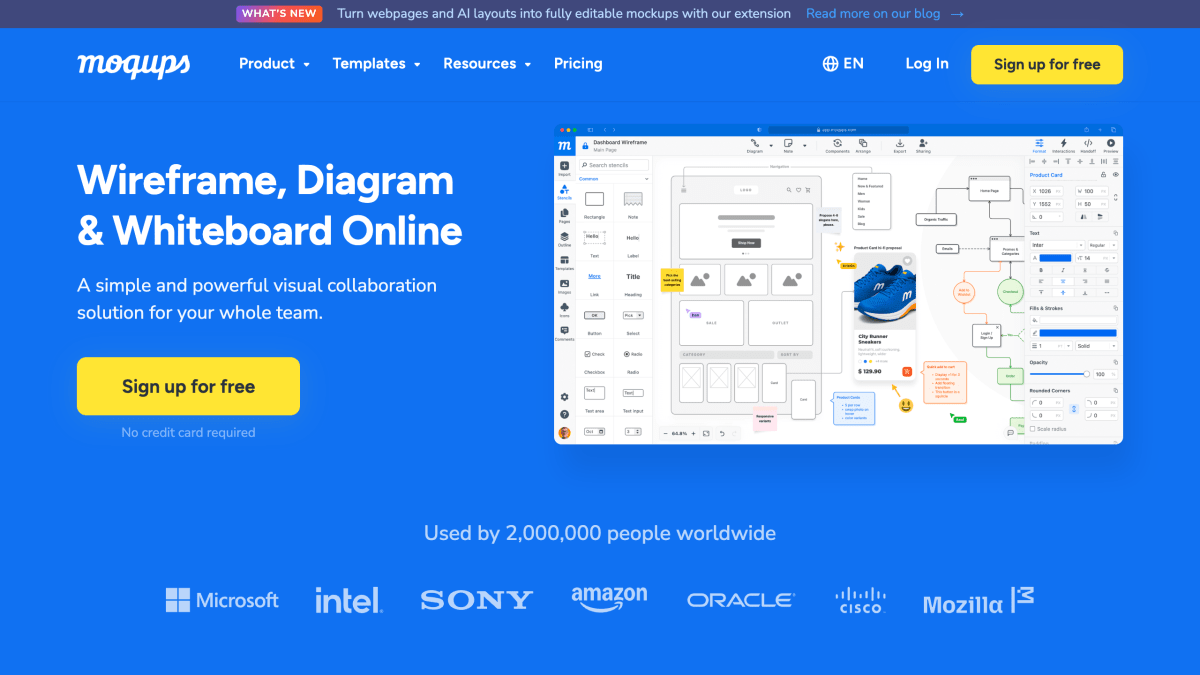
Task: Open the Product menu dropdown
Action: (x=274, y=63)
